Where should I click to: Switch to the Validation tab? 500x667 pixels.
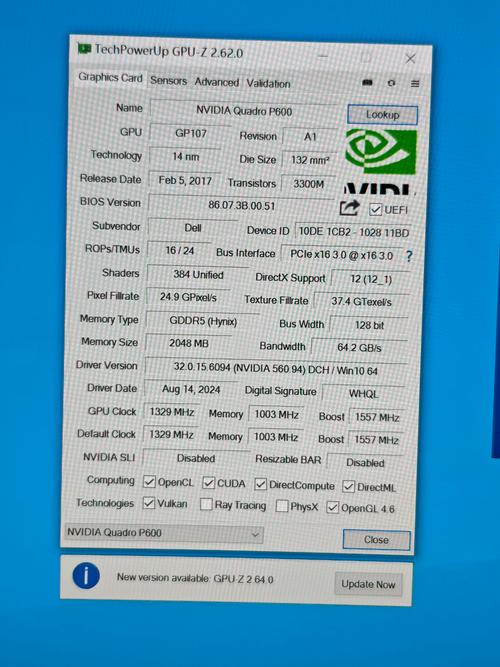pos(268,83)
